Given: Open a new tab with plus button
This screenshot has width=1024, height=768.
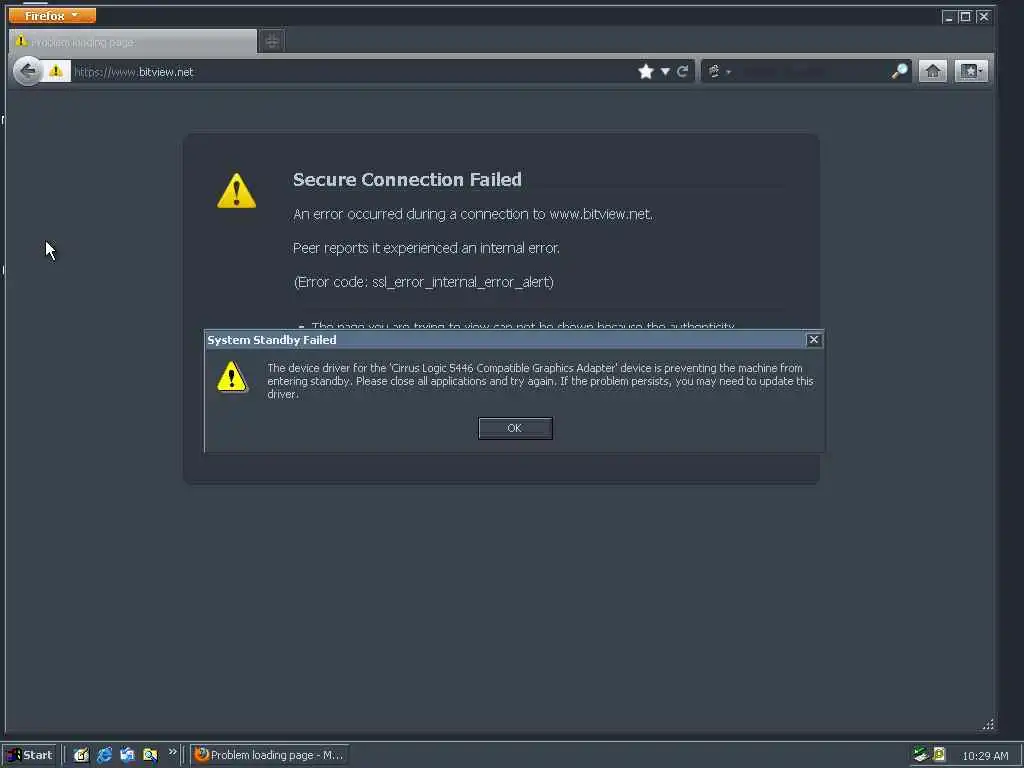Looking at the screenshot, I should coord(272,41).
